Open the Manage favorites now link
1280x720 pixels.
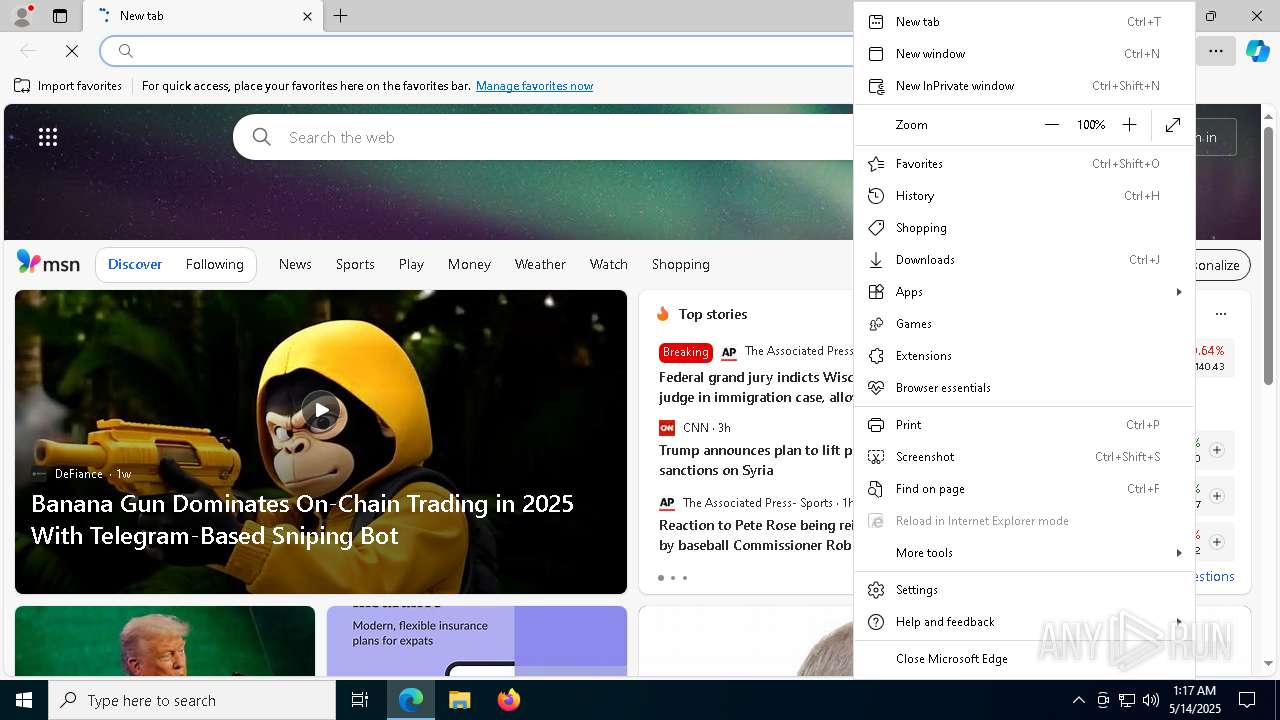(x=534, y=86)
